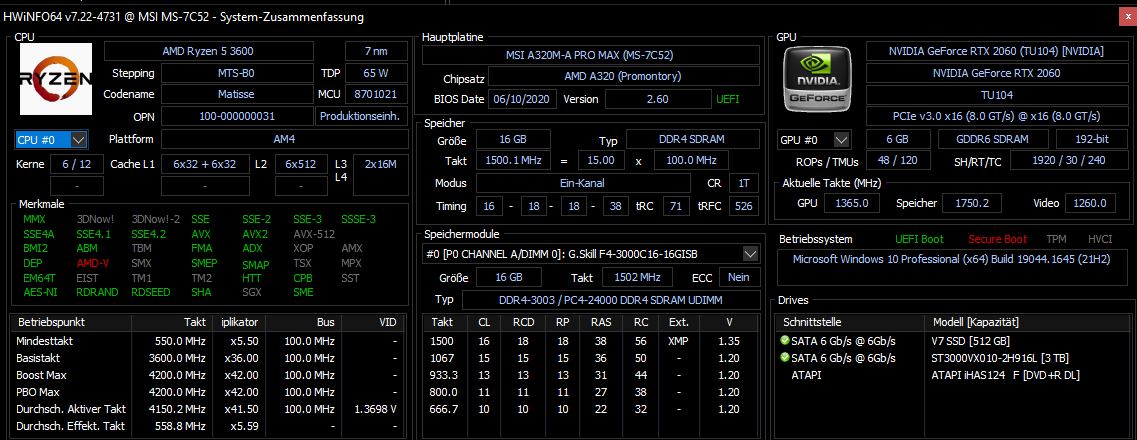Click the green status icon for ST3000VX010 drive

tap(785, 358)
